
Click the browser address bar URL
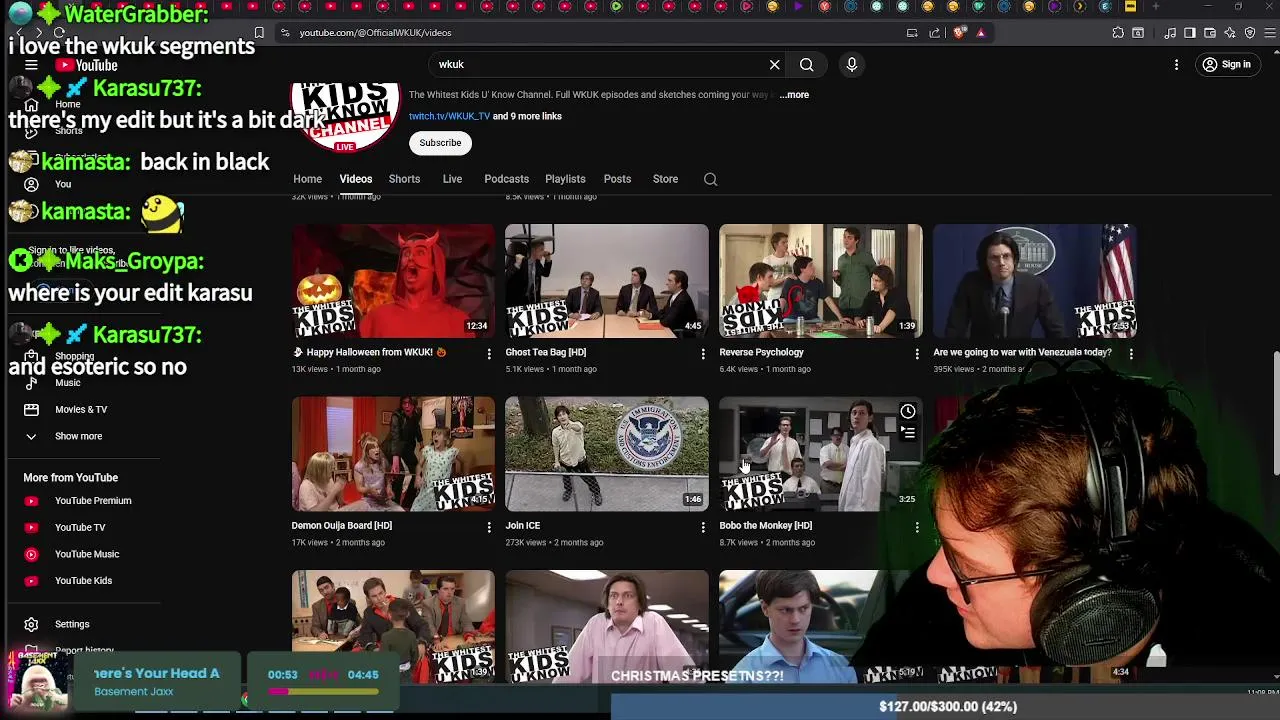375,33
